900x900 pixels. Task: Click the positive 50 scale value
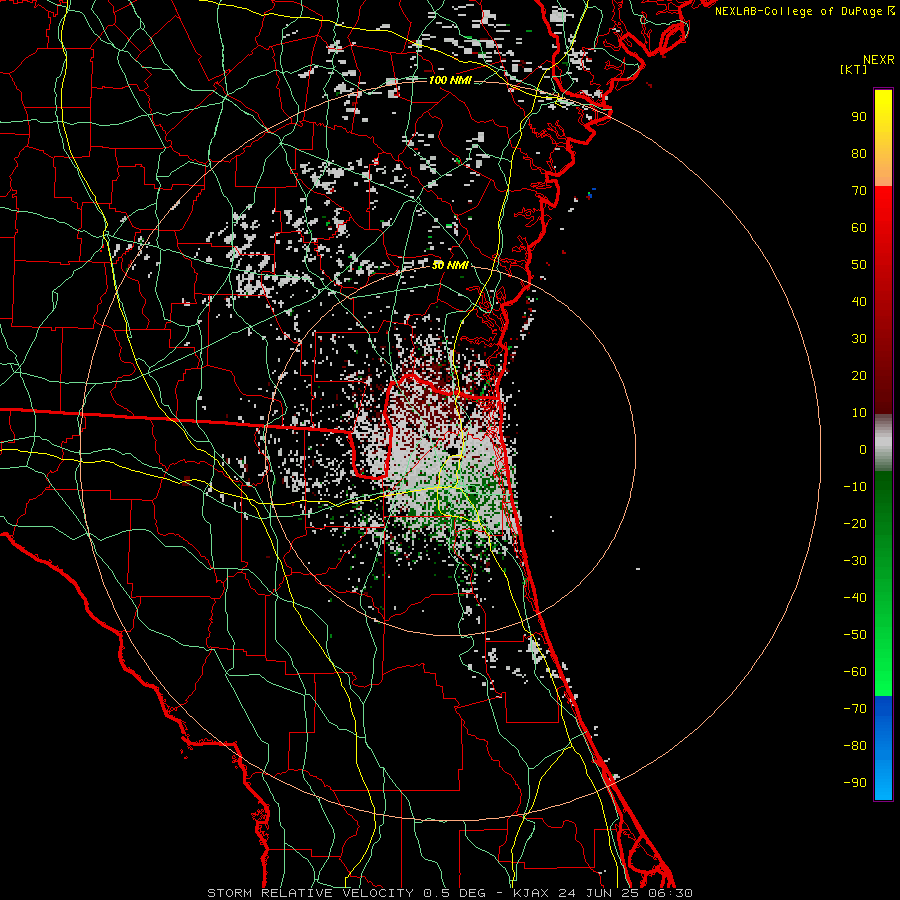click(x=859, y=265)
